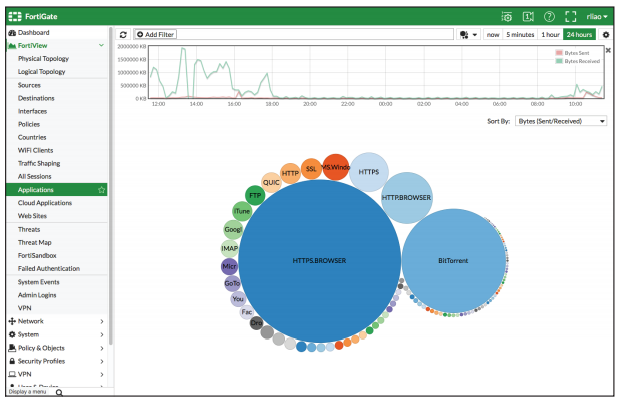
Task: Open the help question mark icon
Action: coord(549,16)
